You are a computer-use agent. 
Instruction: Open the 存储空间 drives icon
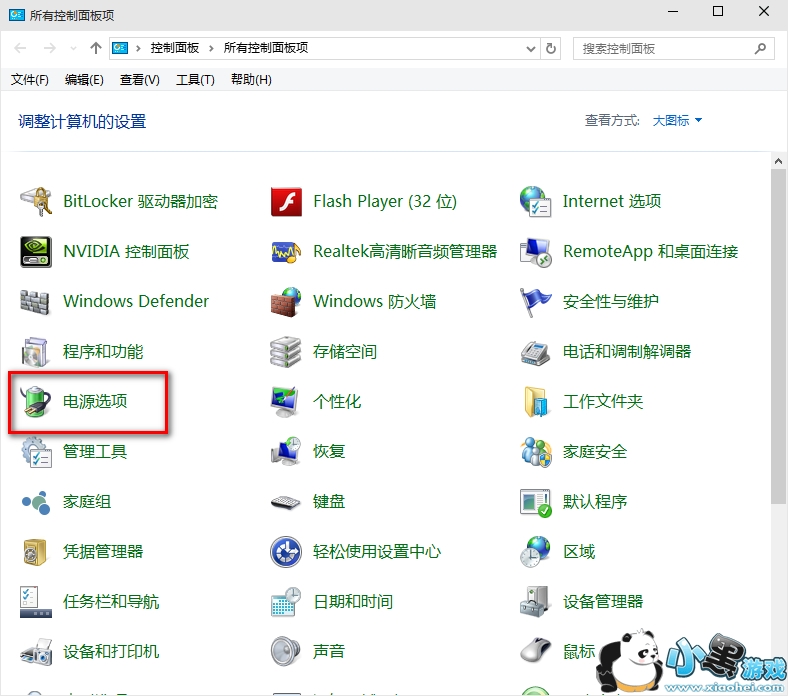coord(285,352)
